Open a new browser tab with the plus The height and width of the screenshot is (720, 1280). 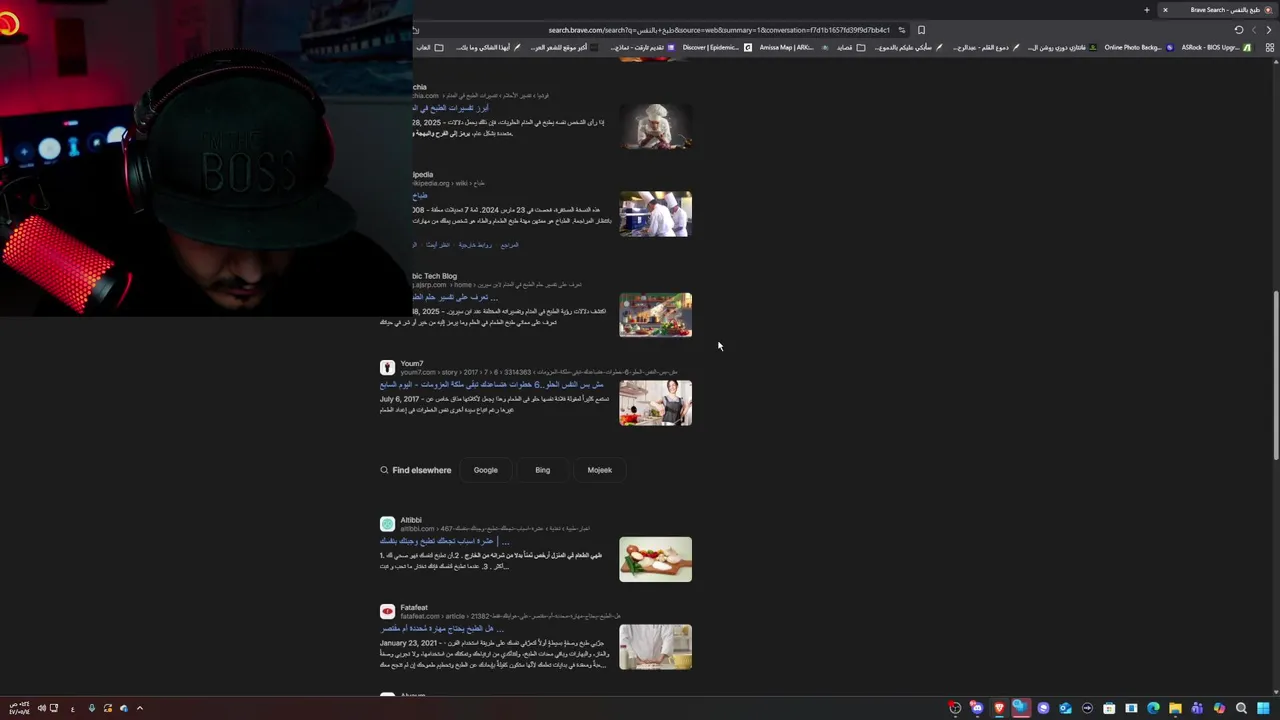[1147, 10]
